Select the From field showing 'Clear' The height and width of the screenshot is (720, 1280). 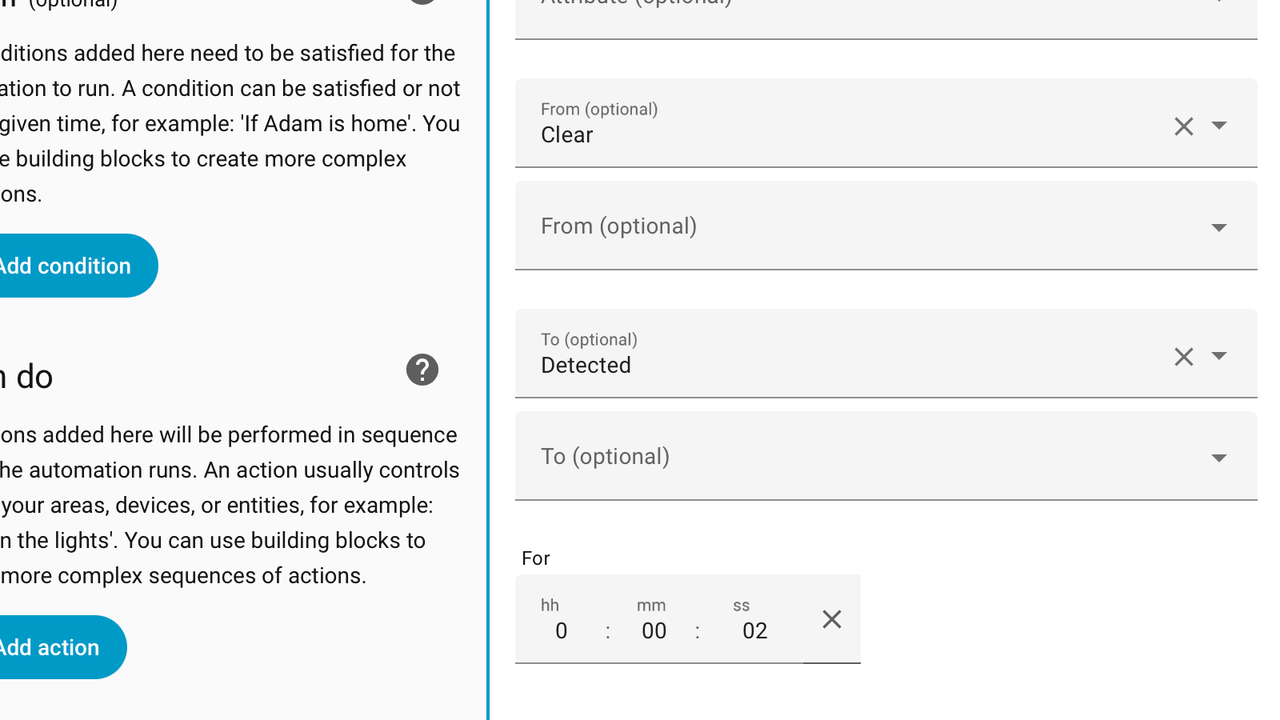[840, 124]
